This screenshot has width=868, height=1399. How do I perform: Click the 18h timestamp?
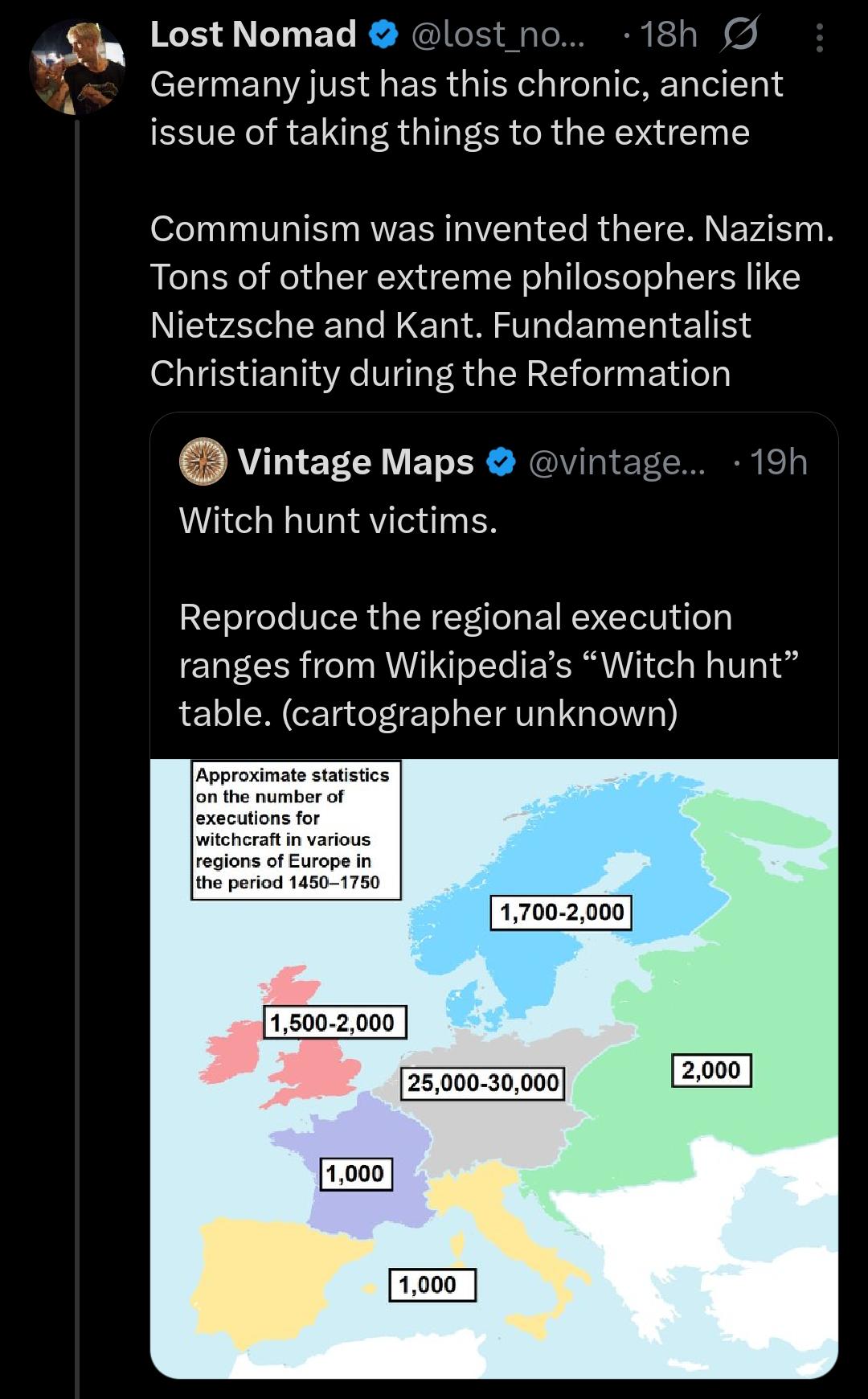tap(668, 35)
